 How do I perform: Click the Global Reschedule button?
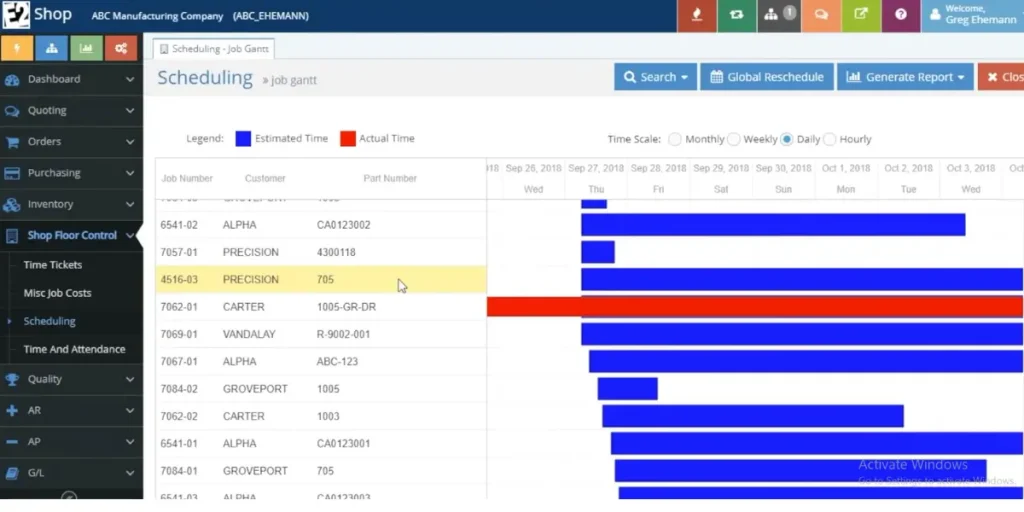tap(767, 77)
